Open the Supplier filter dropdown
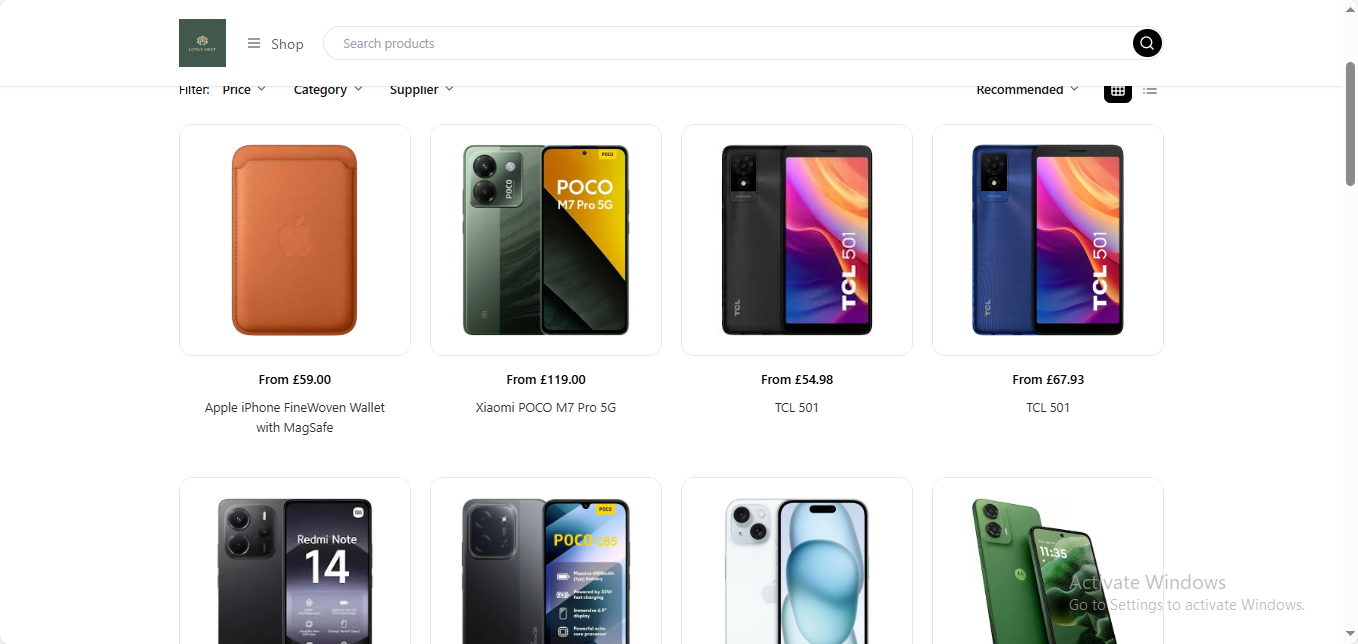1358x644 pixels. [x=422, y=89]
